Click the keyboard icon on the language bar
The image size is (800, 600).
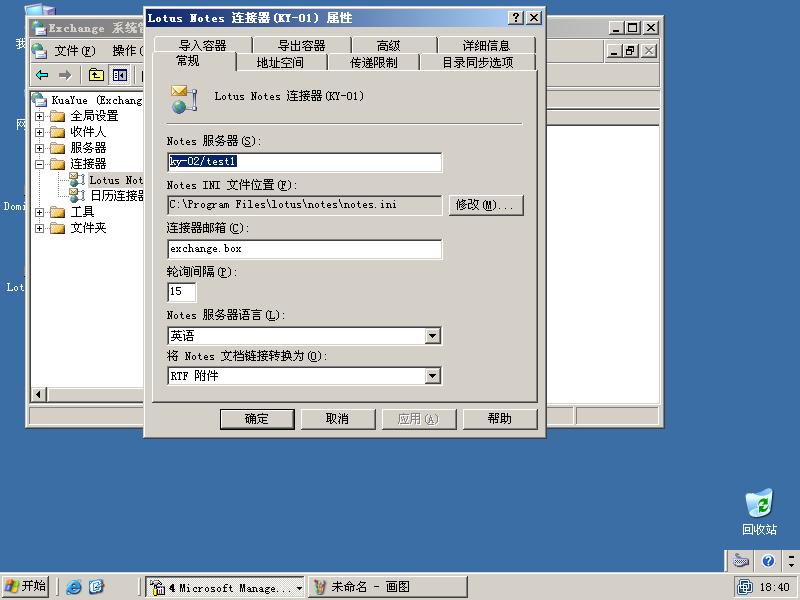(741, 561)
